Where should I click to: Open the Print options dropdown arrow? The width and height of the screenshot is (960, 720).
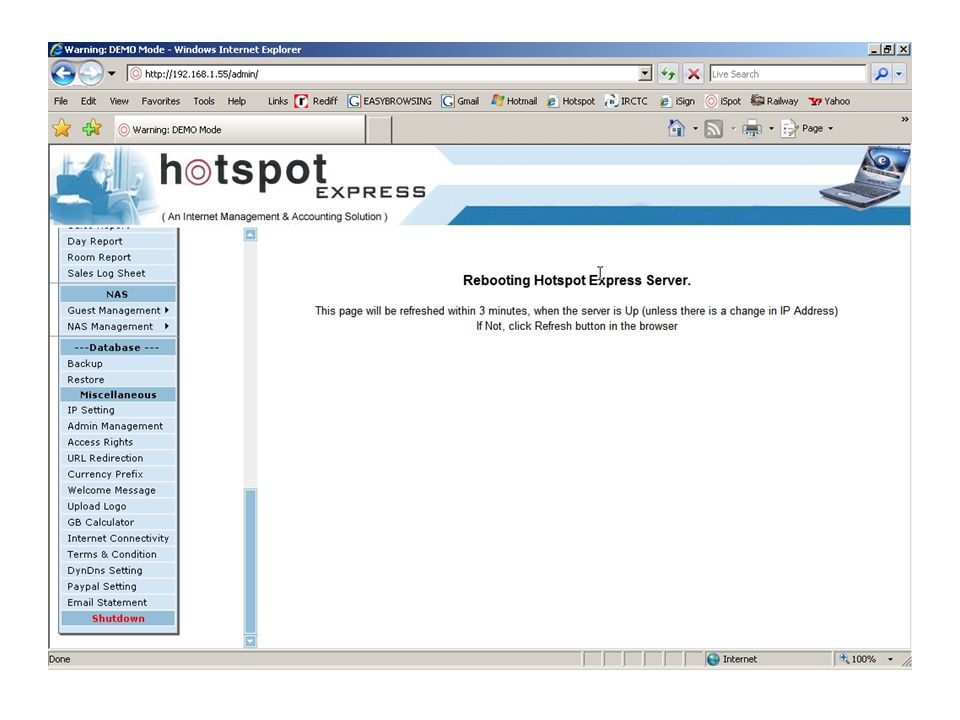tap(771, 129)
